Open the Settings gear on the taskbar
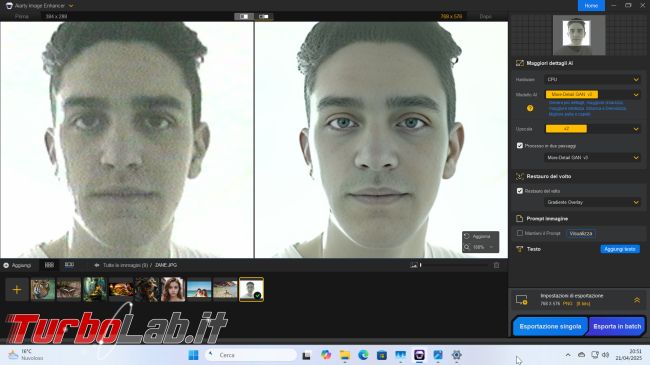 (x=456, y=355)
